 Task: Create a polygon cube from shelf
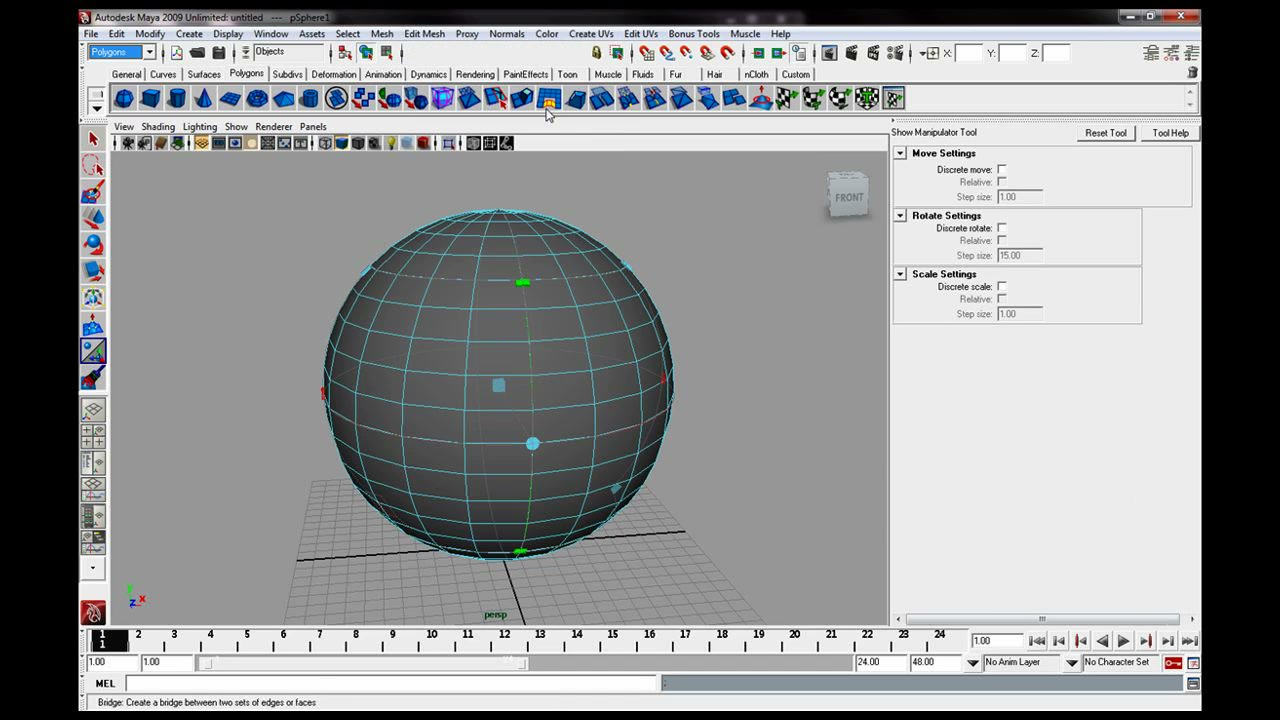[150, 98]
